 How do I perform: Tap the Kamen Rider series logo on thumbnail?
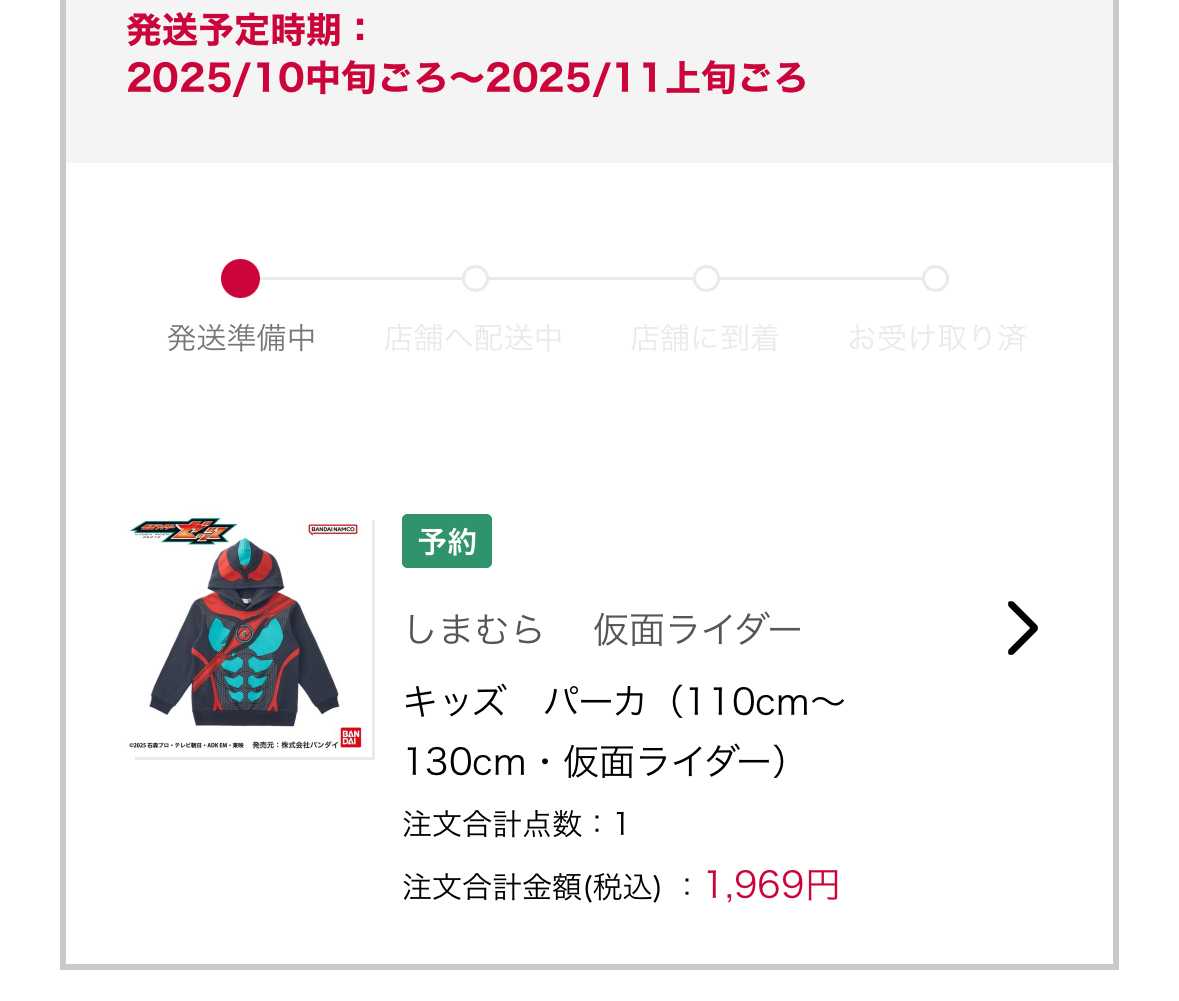tap(183, 530)
